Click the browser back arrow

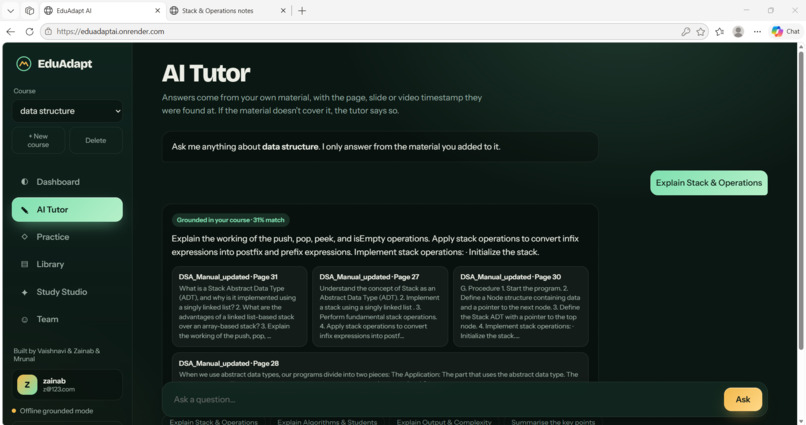click(10, 31)
